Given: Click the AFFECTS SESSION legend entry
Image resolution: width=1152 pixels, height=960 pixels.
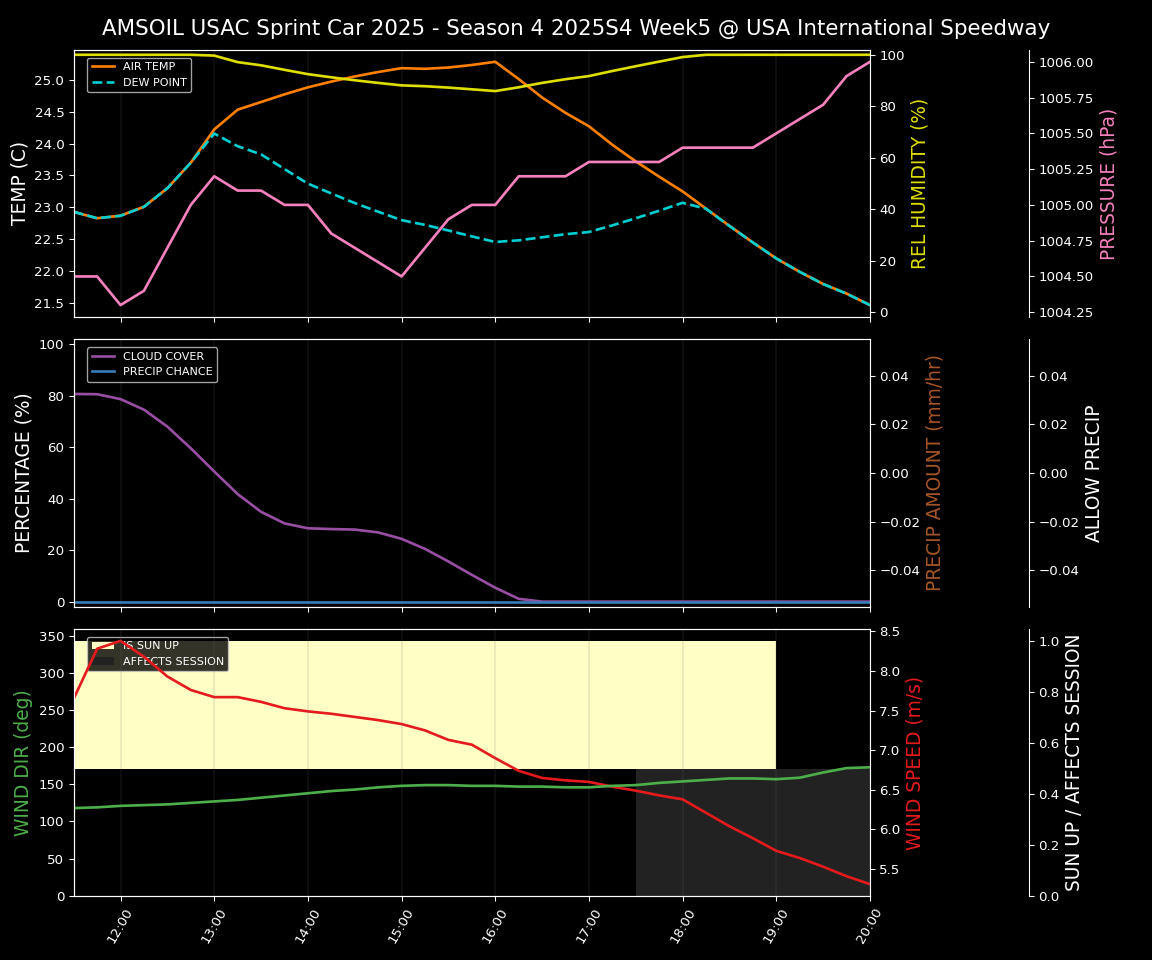Looking at the screenshot, I should [172, 662].
